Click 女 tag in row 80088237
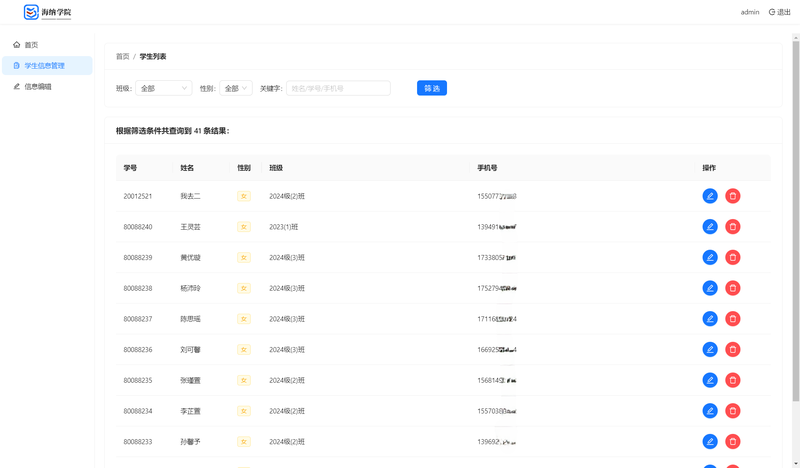Screen dimensions: 800x468 (x=244, y=318)
